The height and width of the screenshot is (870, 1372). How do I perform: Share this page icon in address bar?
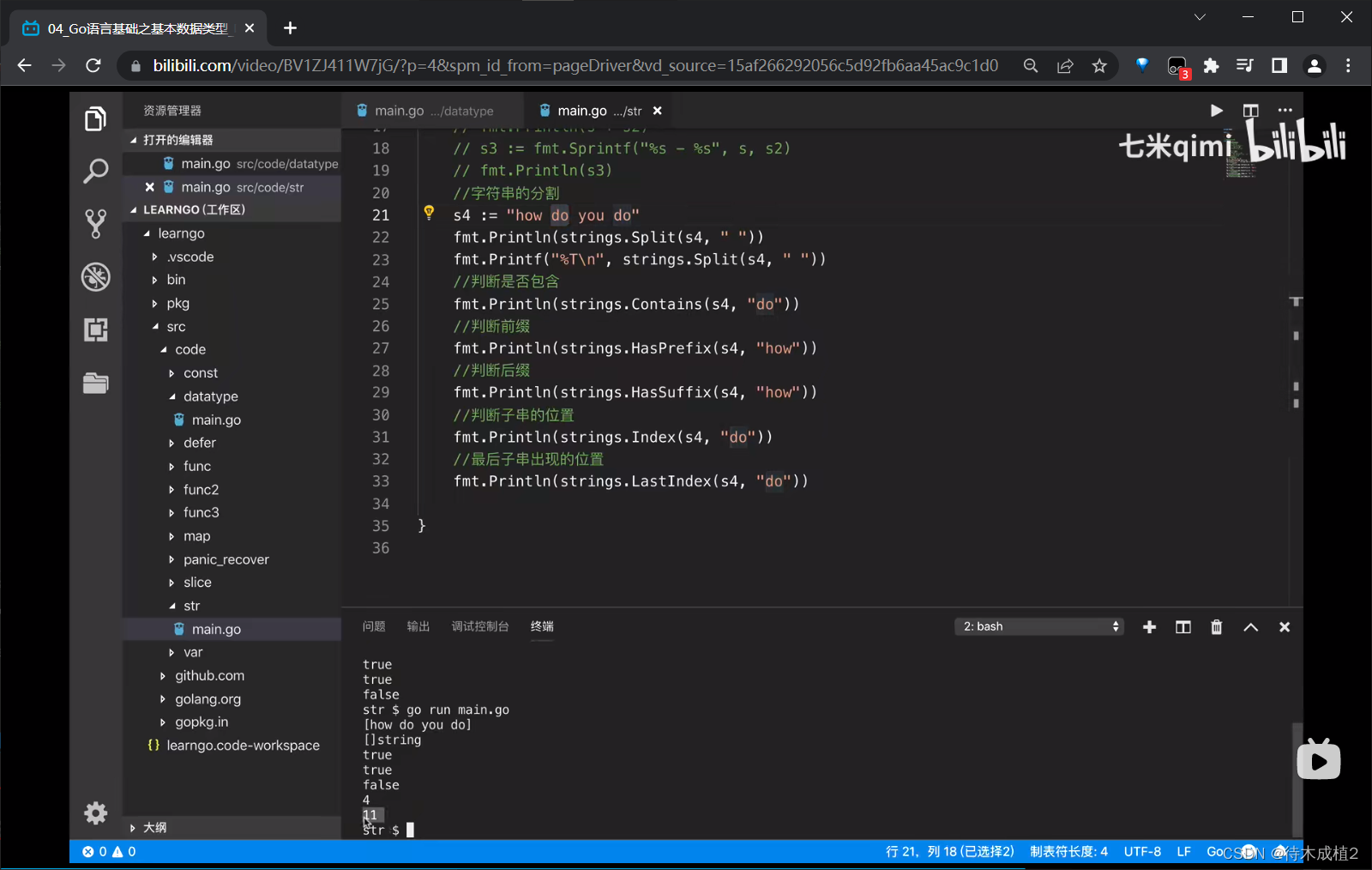coord(1065,66)
